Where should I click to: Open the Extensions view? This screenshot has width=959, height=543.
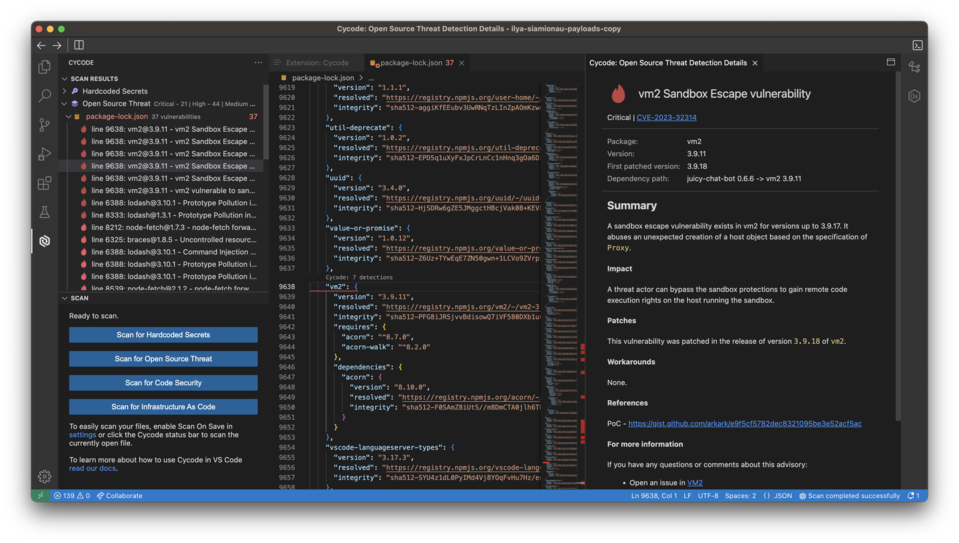(45, 183)
